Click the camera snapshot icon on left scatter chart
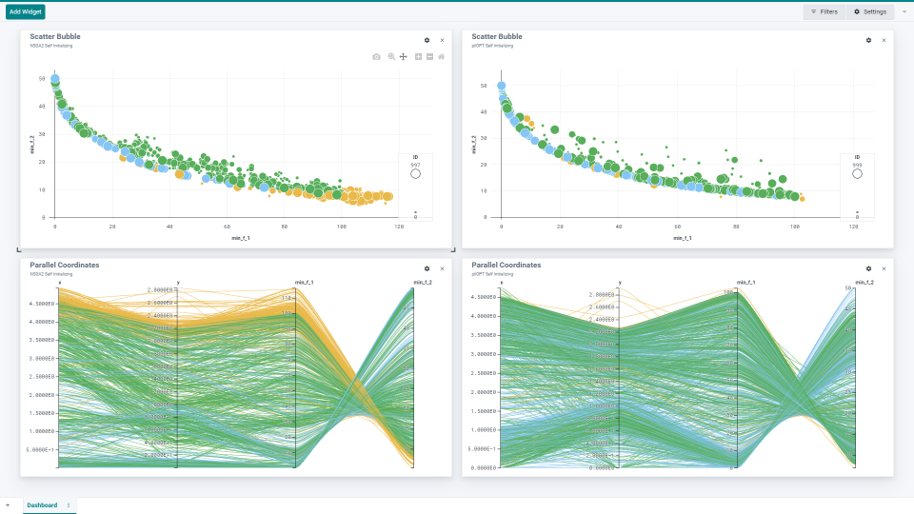Viewport: 914px width, 514px height. tap(376, 57)
